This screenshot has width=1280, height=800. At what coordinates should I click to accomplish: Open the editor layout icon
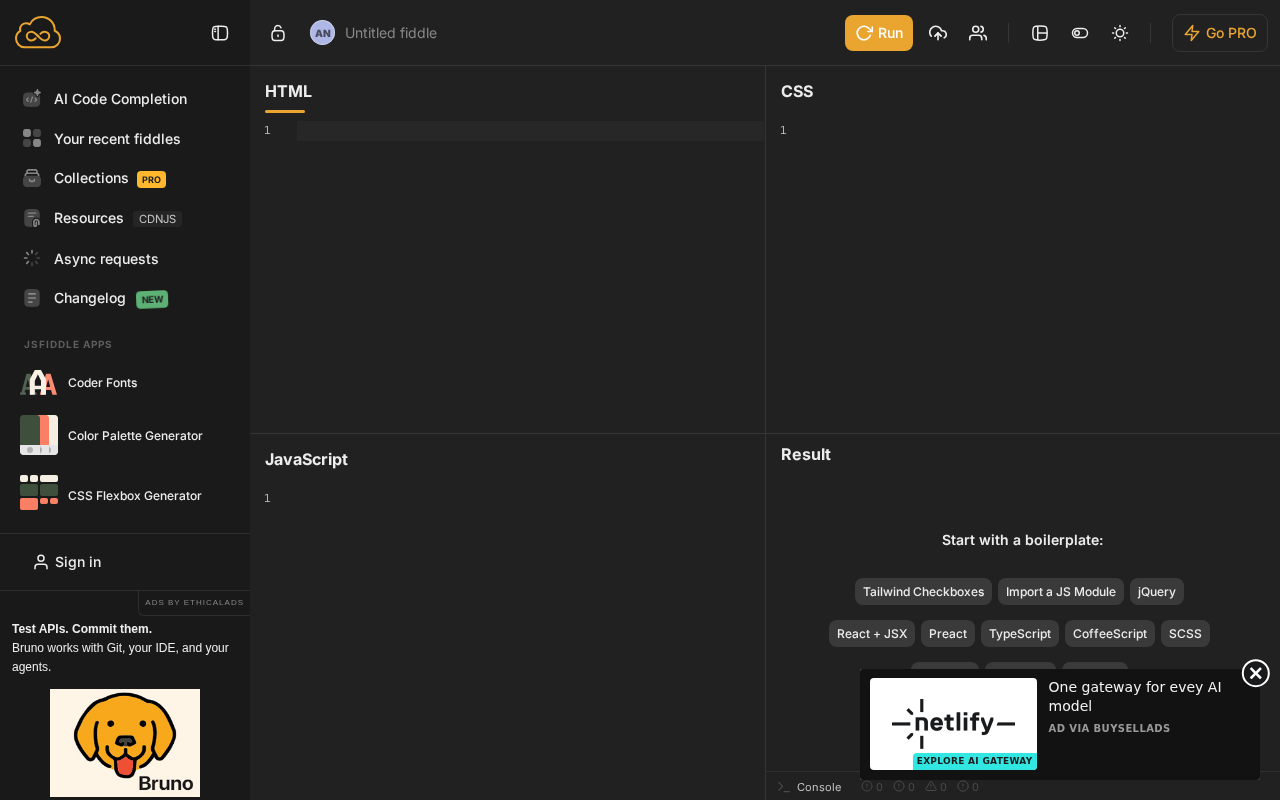click(1040, 33)
